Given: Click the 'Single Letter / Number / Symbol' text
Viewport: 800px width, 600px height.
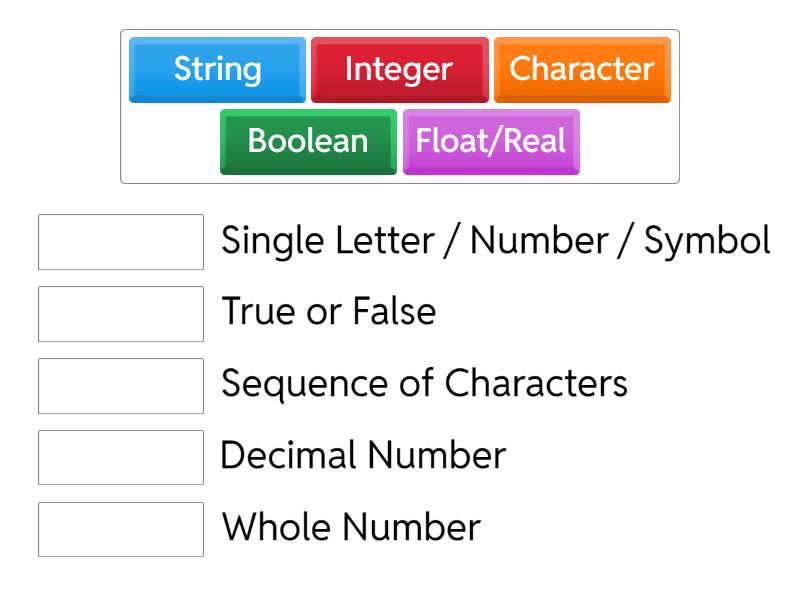Looking at the screenshot, I should pos(495,241).
